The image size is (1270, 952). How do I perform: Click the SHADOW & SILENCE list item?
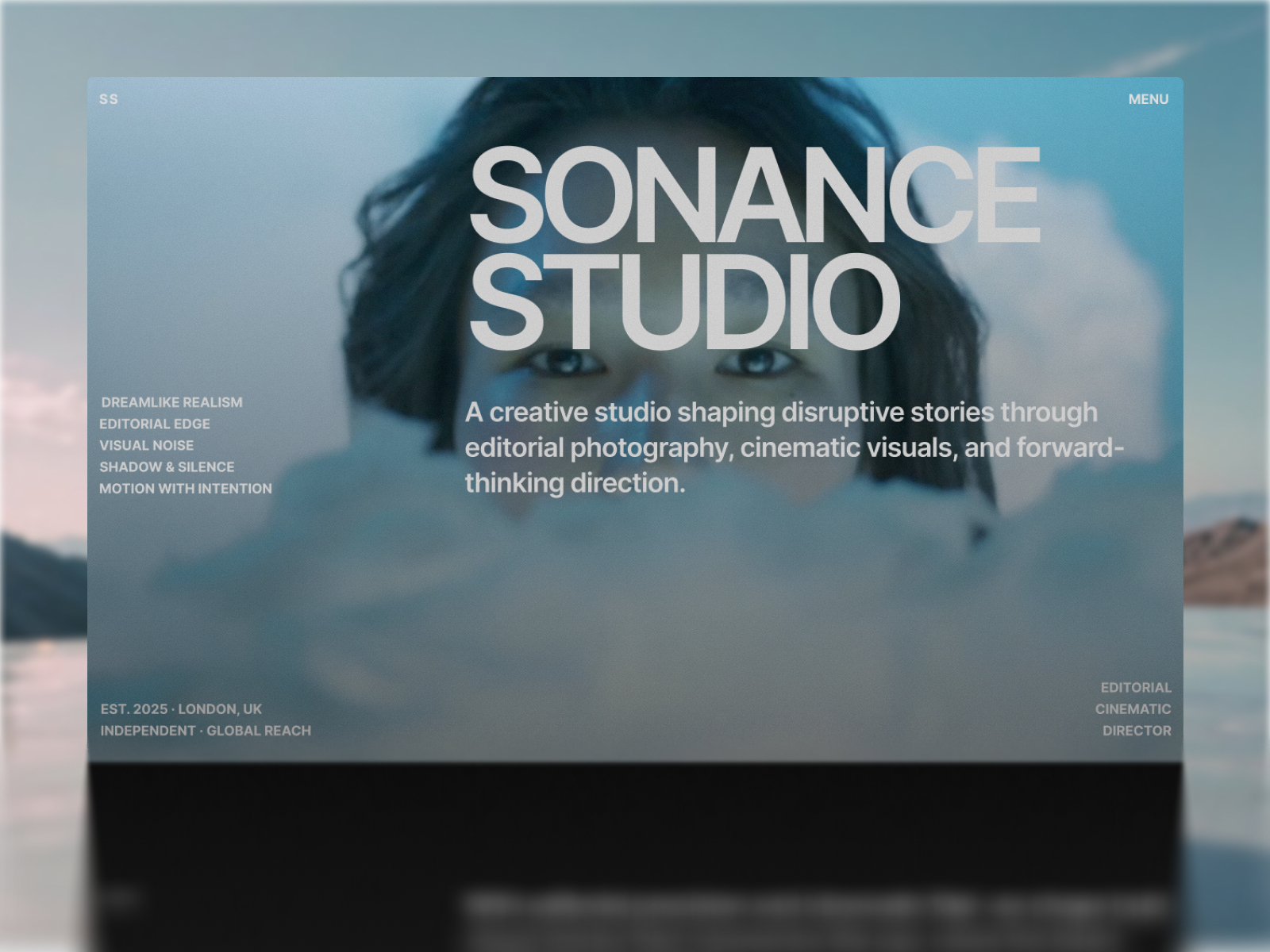(x=167, y=467)
